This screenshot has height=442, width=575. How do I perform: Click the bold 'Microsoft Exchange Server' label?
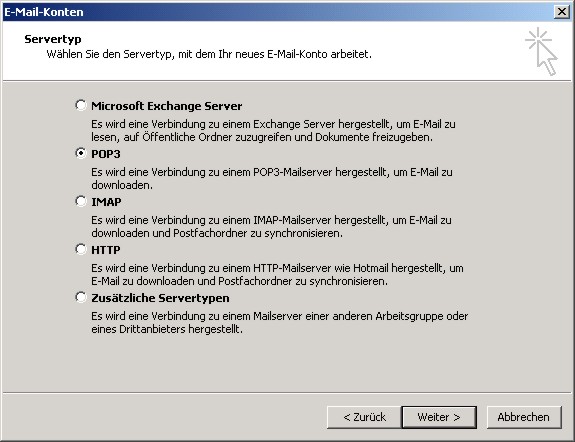click(x=166, y=106)
